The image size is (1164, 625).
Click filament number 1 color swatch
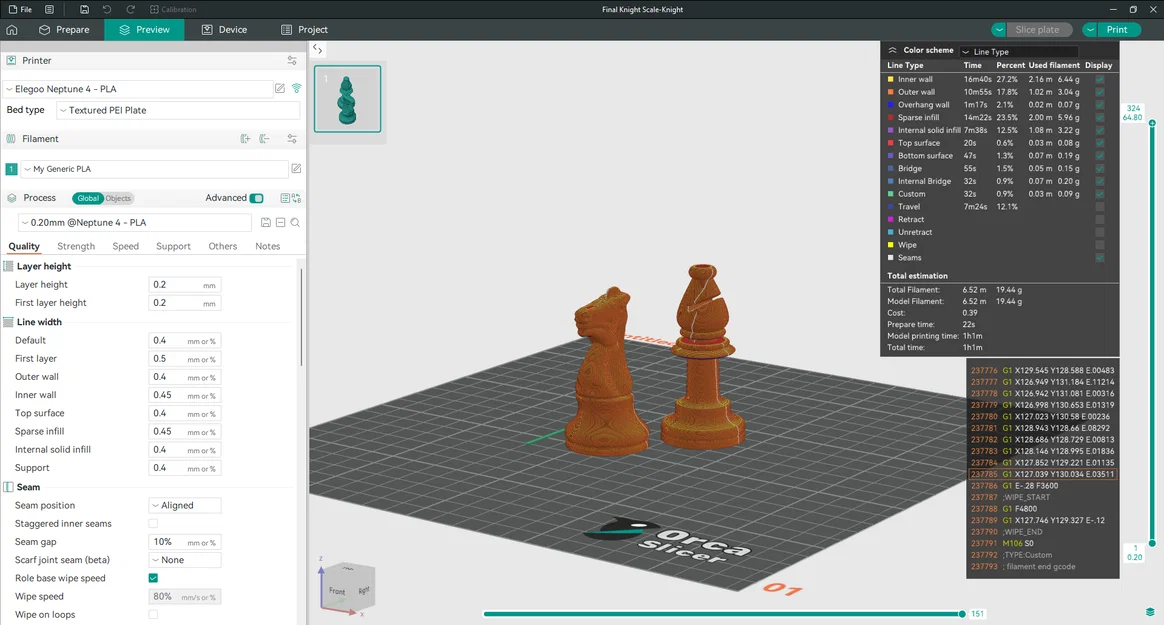11,169
